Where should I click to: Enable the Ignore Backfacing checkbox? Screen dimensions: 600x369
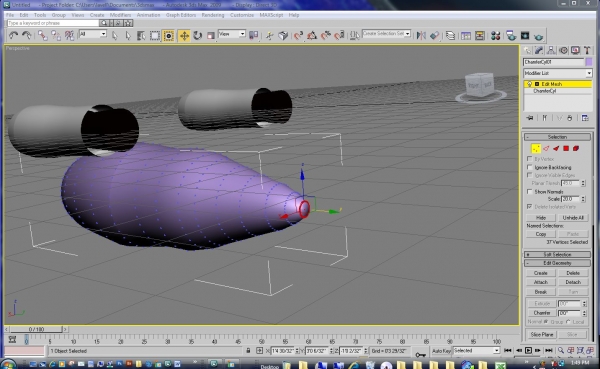pos(530,167)
